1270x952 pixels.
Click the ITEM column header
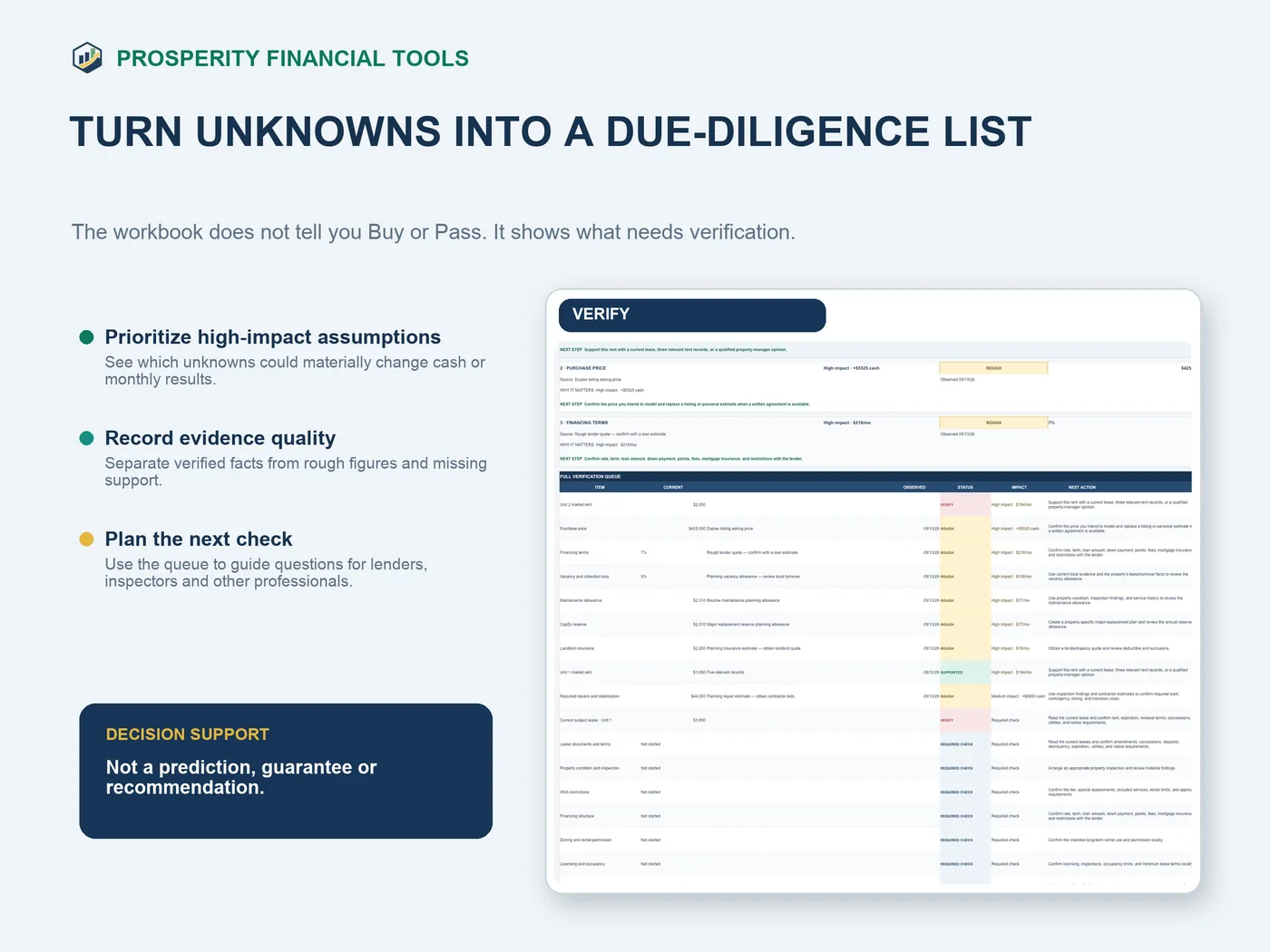[x=600, y=487]
